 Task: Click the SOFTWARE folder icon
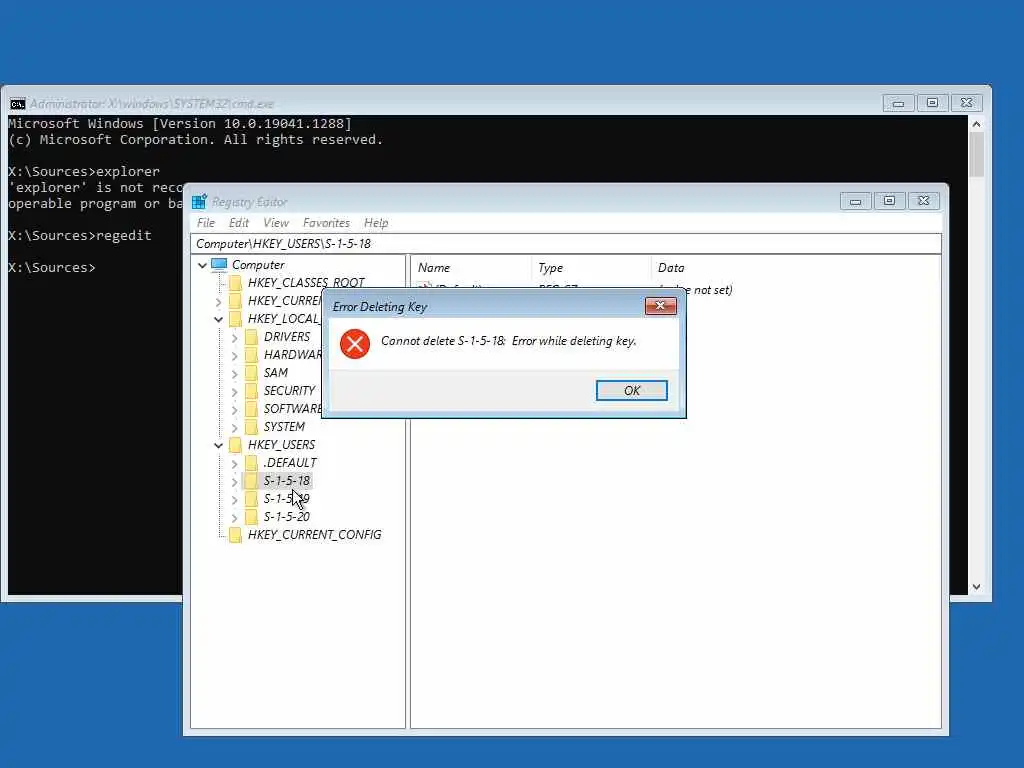pyautogui.click(x=251, y=409)
